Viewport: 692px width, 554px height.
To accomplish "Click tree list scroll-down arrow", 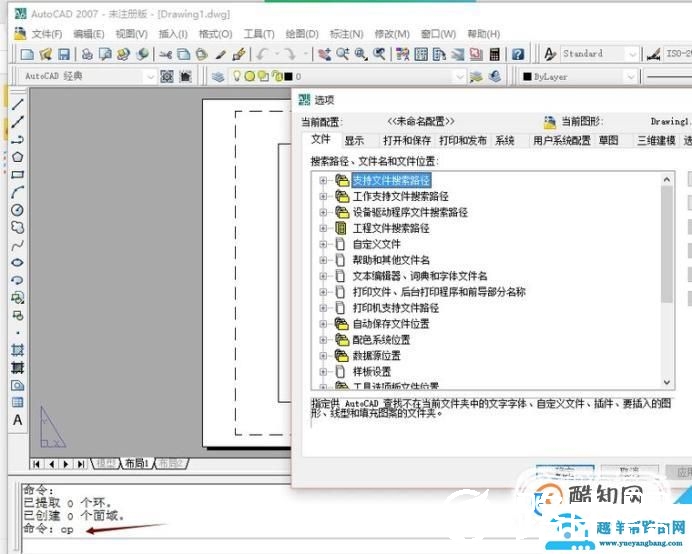I will click(667, 382).
